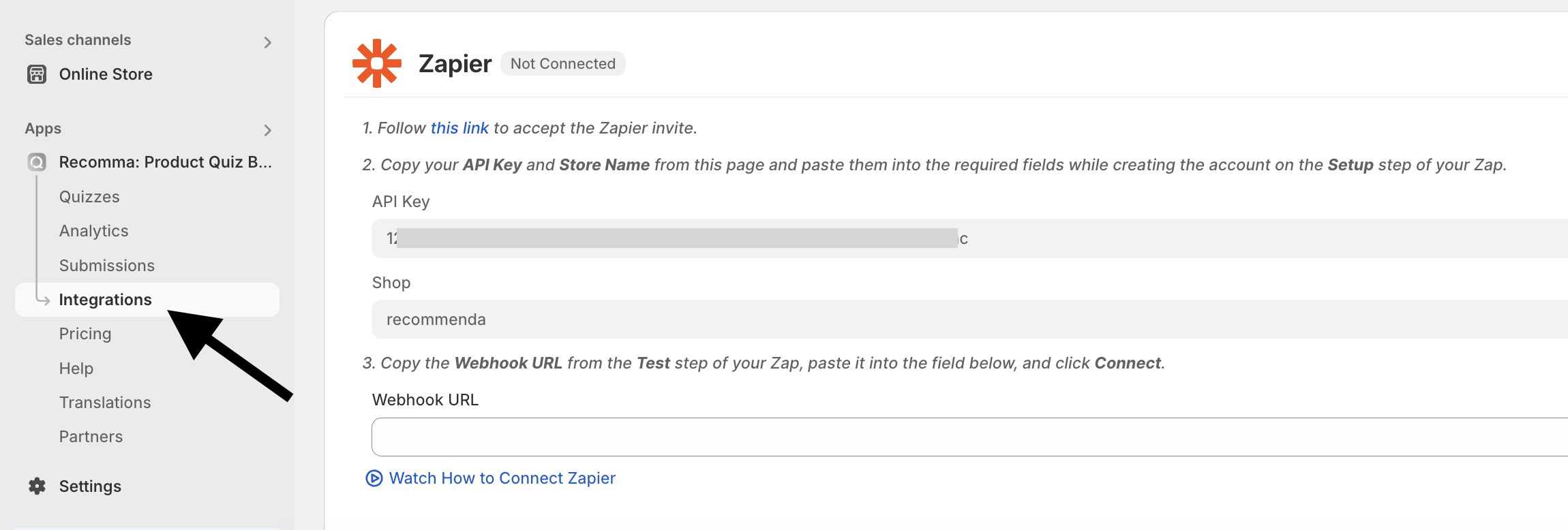Open the Partners page
The width and height of the screenshot is (1568, 530).
[91, 436]
